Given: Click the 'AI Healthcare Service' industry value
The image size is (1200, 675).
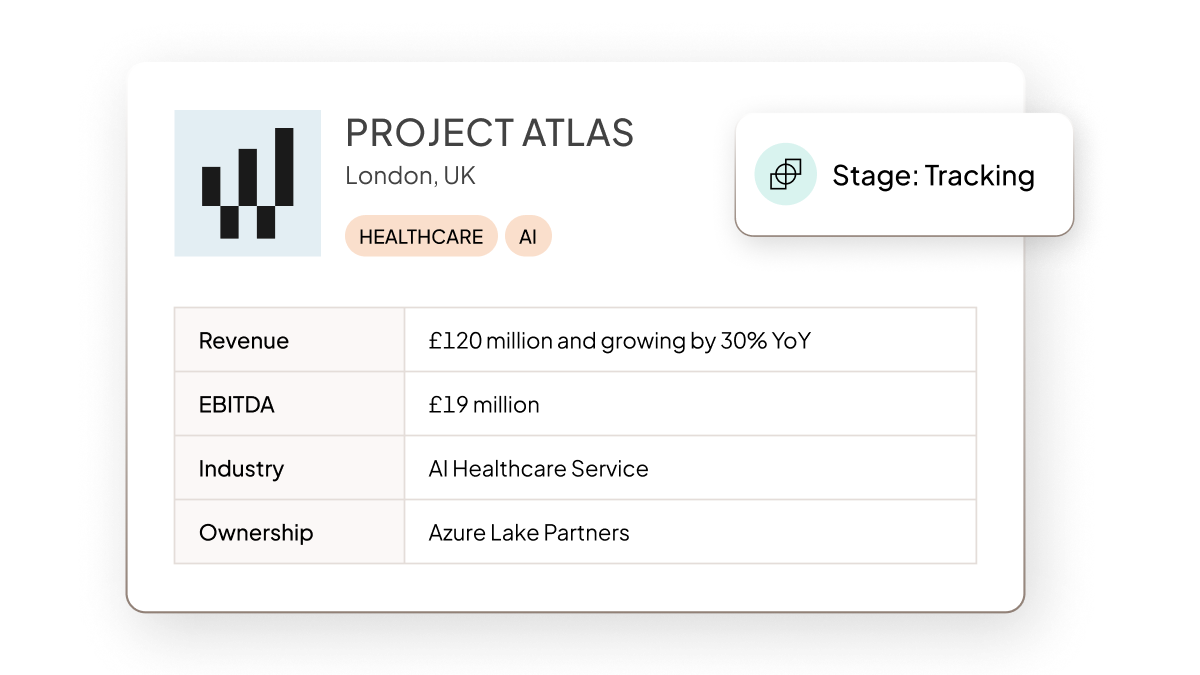Looking at the screenshot, I should point(538,469).
